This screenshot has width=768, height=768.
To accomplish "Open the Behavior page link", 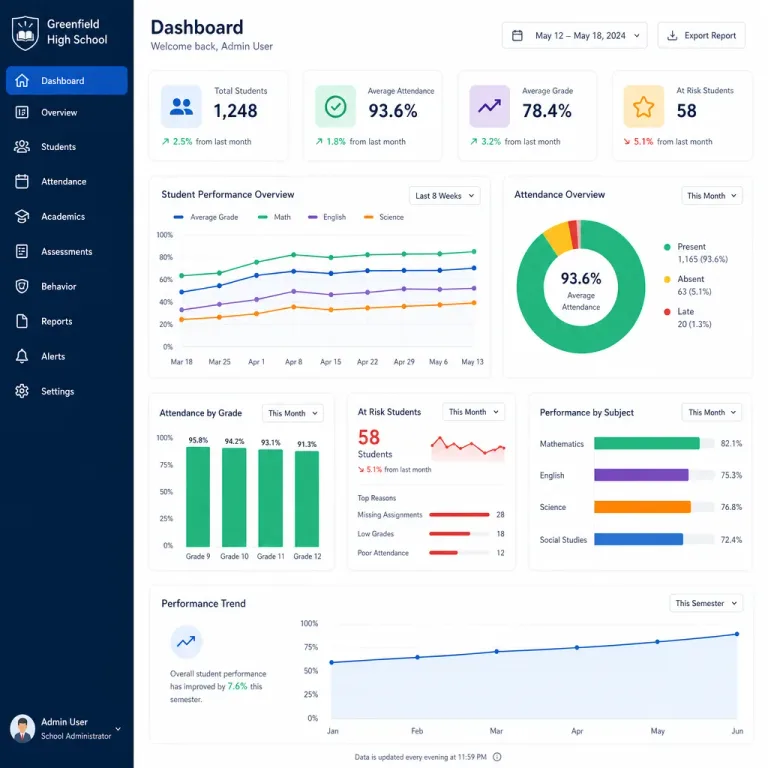I will [x=67, y=286].
